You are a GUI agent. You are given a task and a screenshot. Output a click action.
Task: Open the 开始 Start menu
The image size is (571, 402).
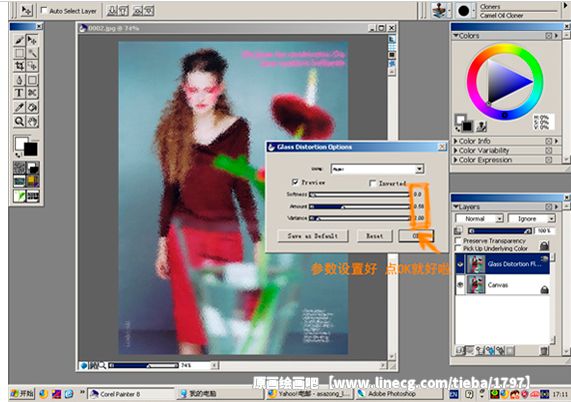click(x=22, y=394)
